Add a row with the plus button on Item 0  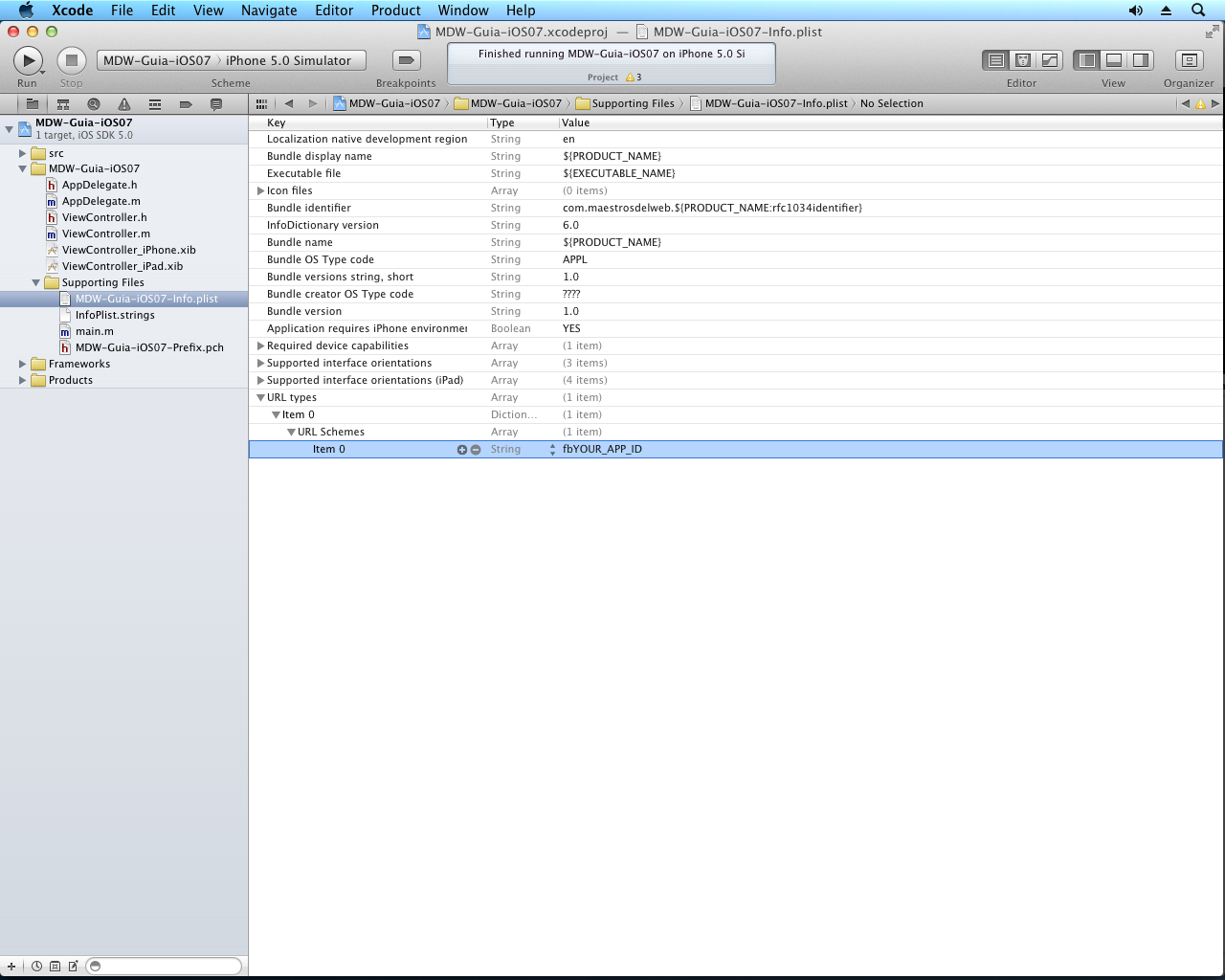pyautogui.click(x=462, y=450)
